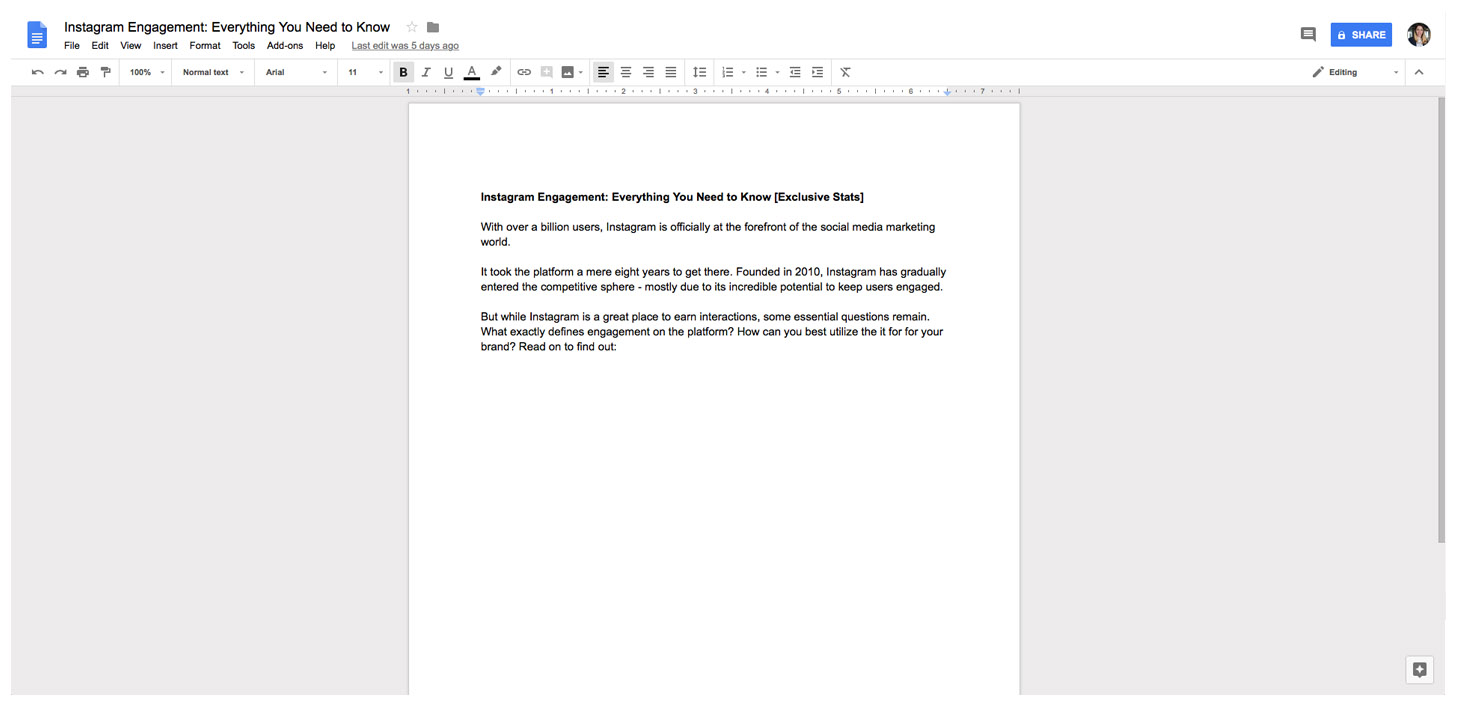Open the font size dropdown

365,72
